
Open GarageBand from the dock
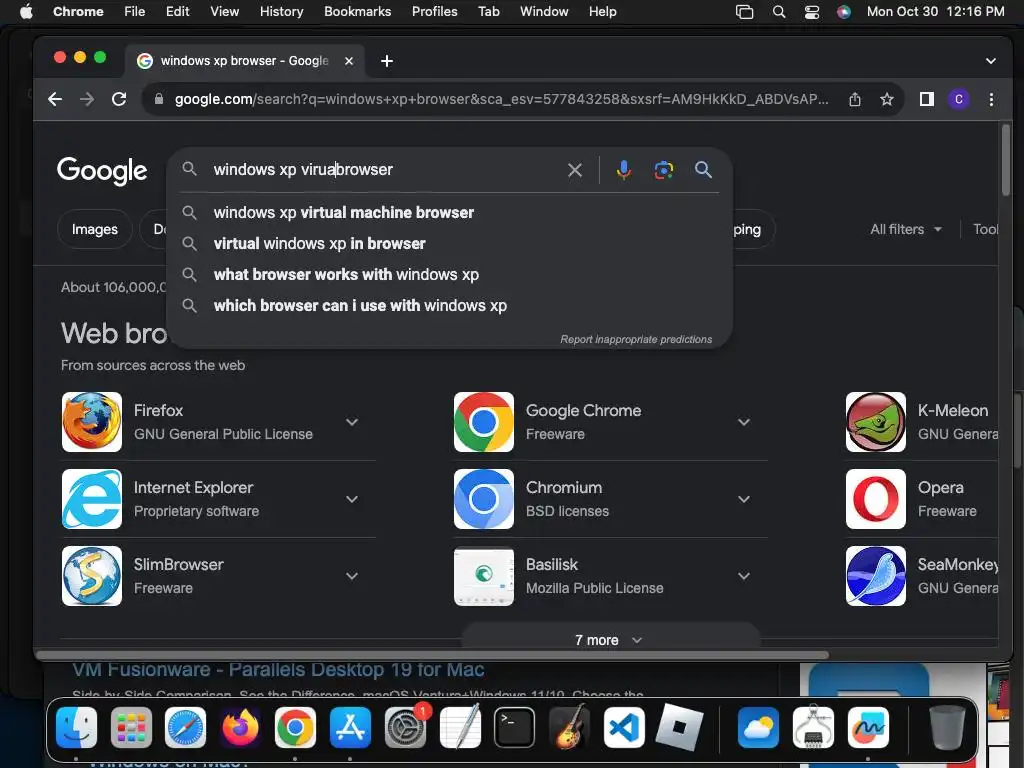[569, 727]
